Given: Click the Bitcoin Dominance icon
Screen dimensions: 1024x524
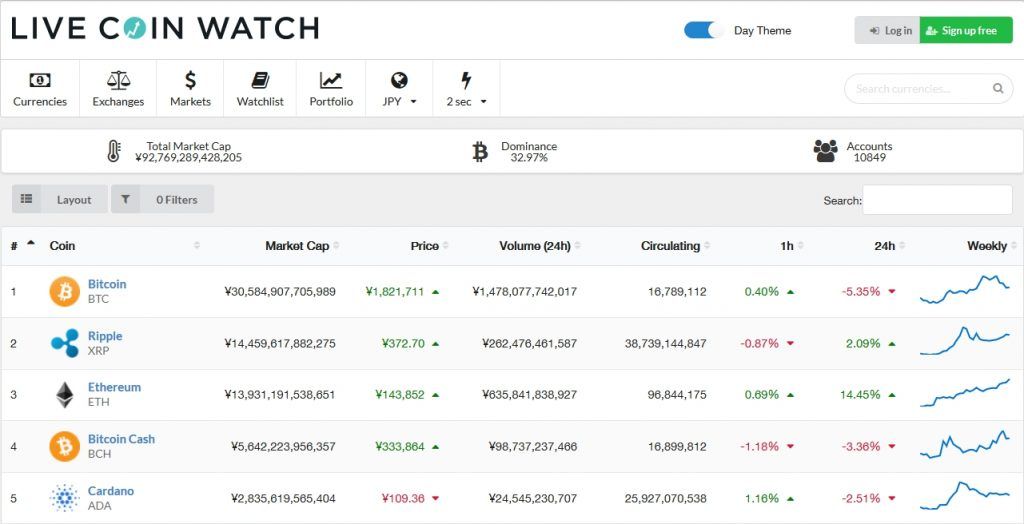Looking at the screenshot, I should (x=480, y=152).
